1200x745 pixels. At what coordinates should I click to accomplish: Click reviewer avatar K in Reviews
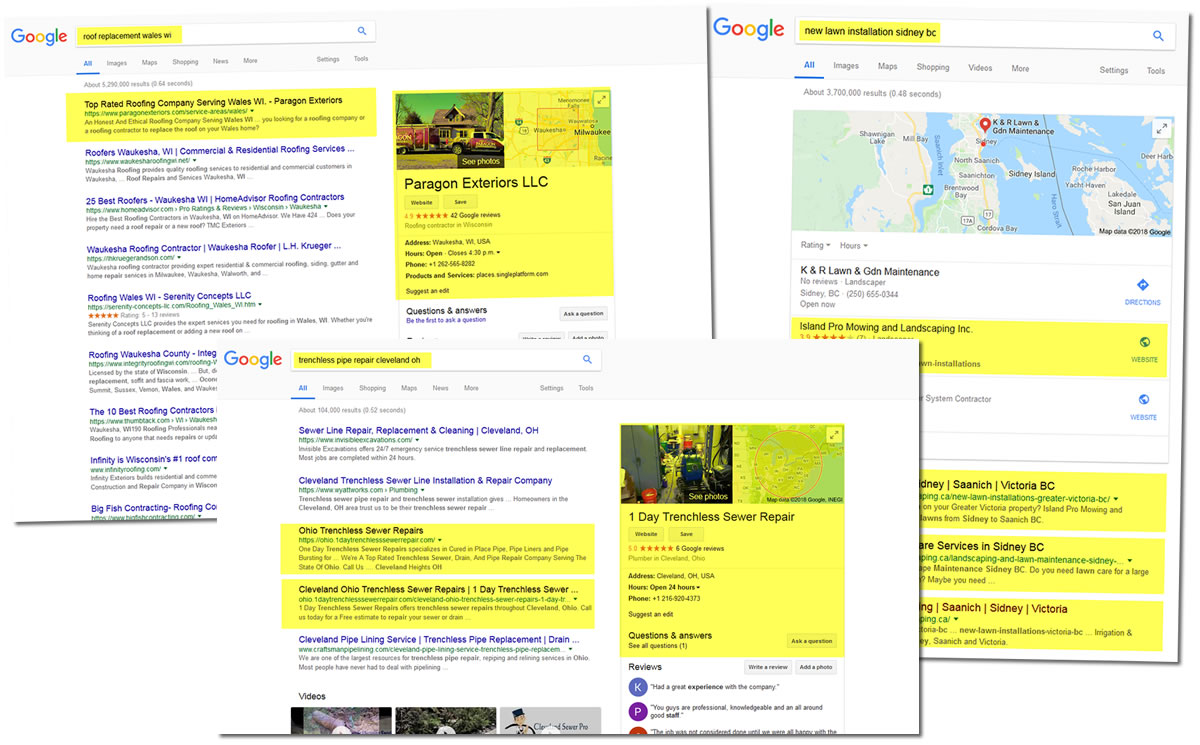(637, 687)
